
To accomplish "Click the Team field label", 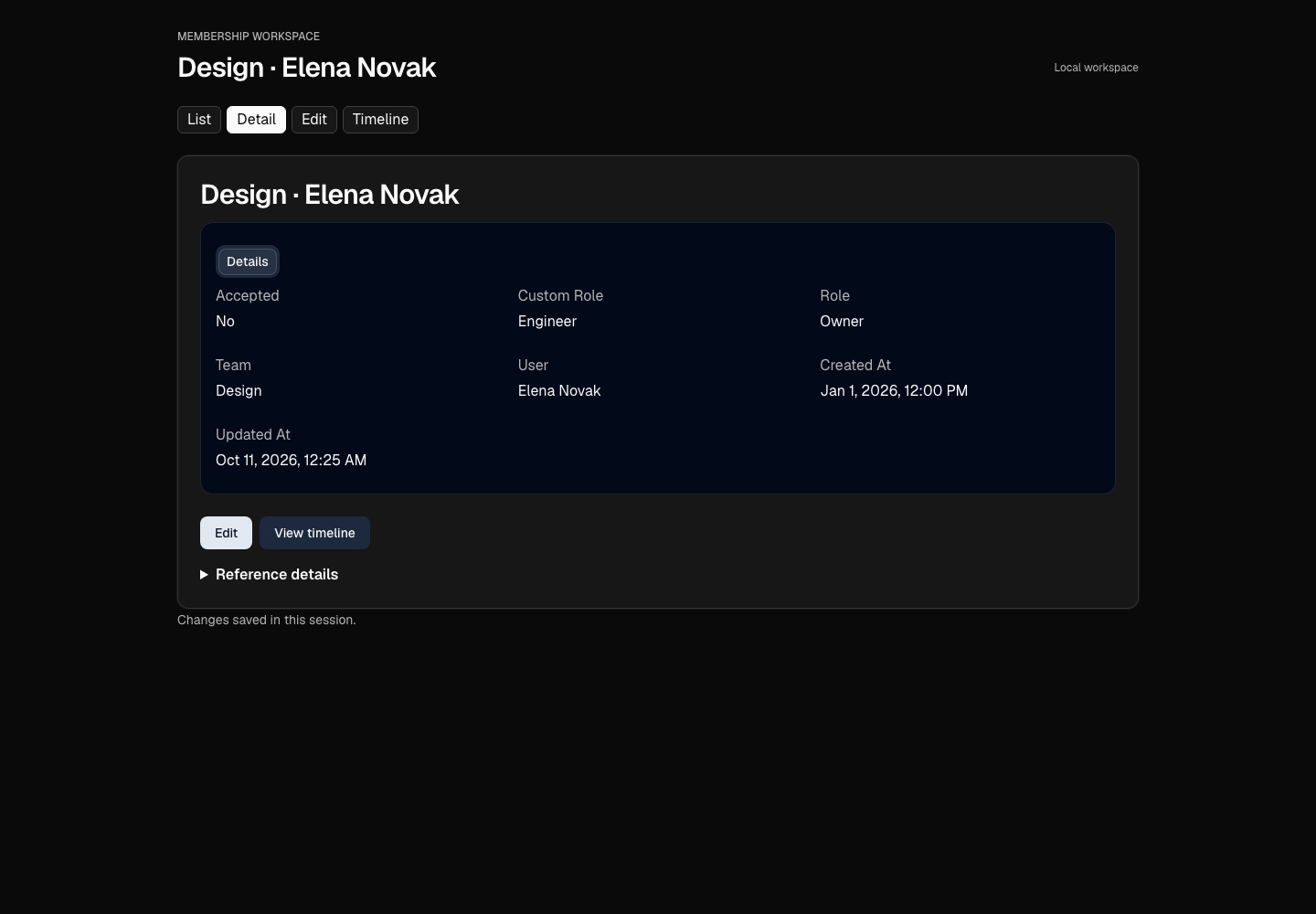I will click(x=233, y=366).
